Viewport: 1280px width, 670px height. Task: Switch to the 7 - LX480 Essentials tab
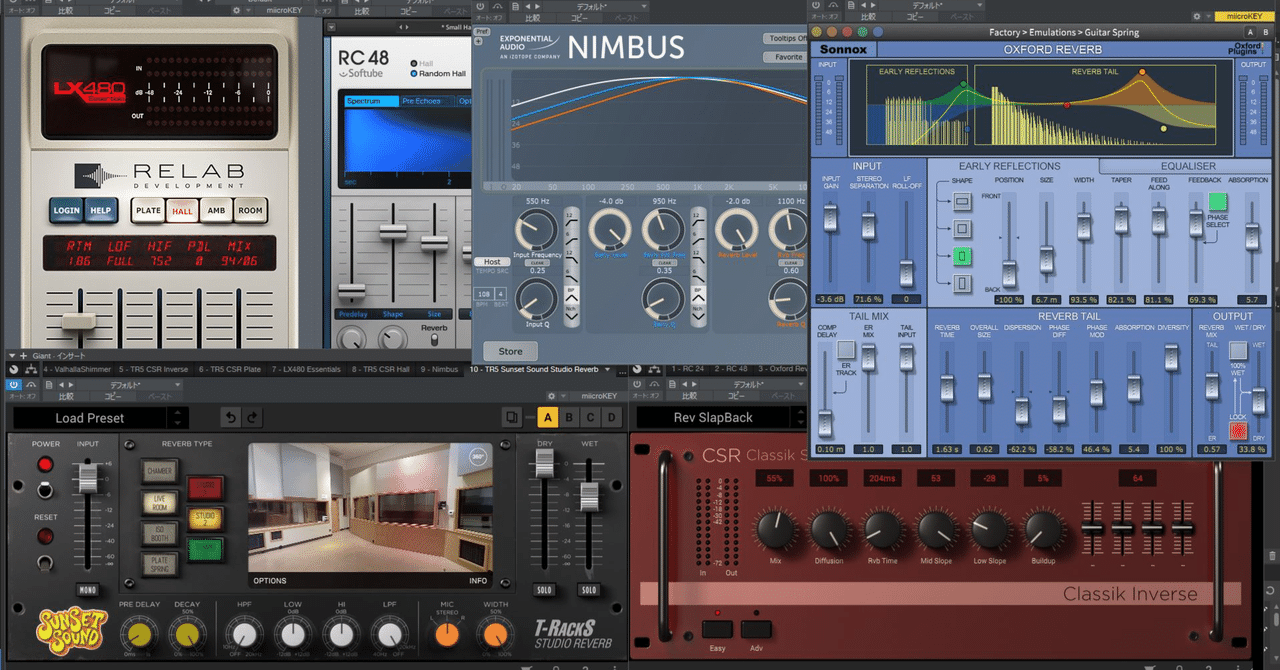point(307,369)
